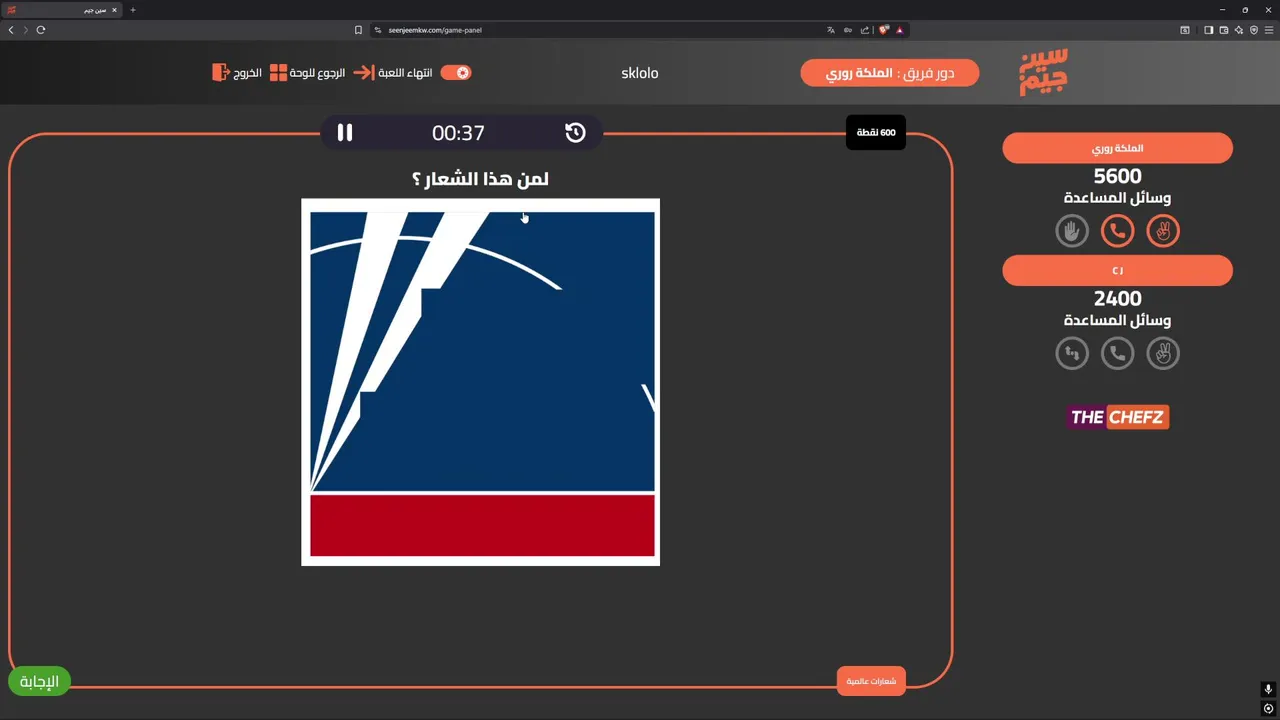
Task: Click the 00:37 timer display
Action: pos(458,132)
